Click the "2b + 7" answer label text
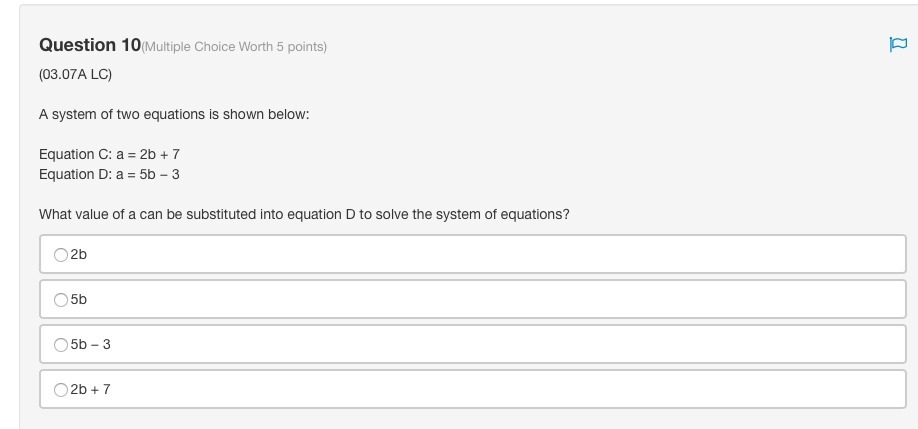This screenshot has height=429, width=918. pyautogui.click(x=91, y=390)
